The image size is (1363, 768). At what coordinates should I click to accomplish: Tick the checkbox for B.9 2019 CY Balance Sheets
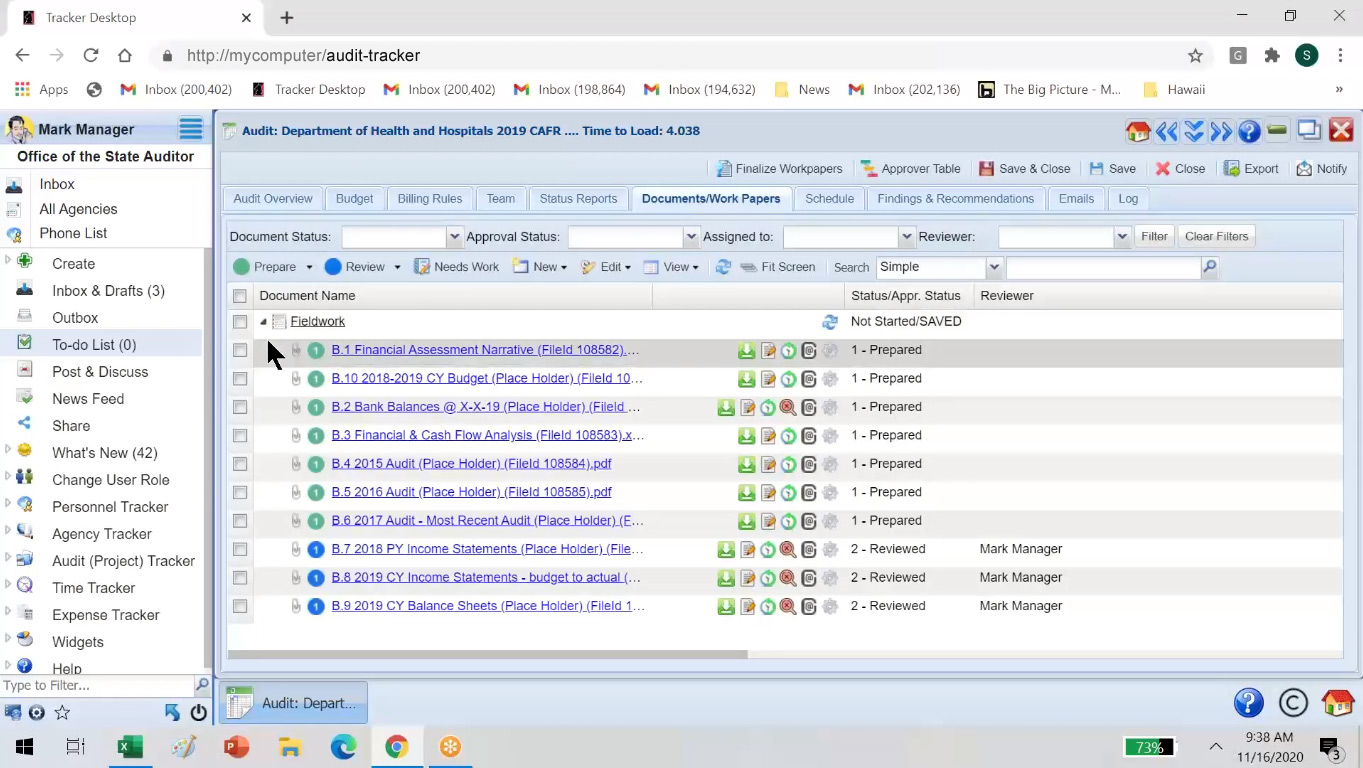240,607
